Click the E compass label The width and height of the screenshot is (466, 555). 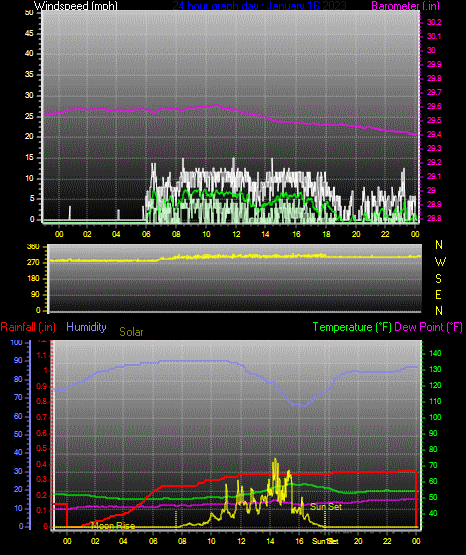pos(438,294)
